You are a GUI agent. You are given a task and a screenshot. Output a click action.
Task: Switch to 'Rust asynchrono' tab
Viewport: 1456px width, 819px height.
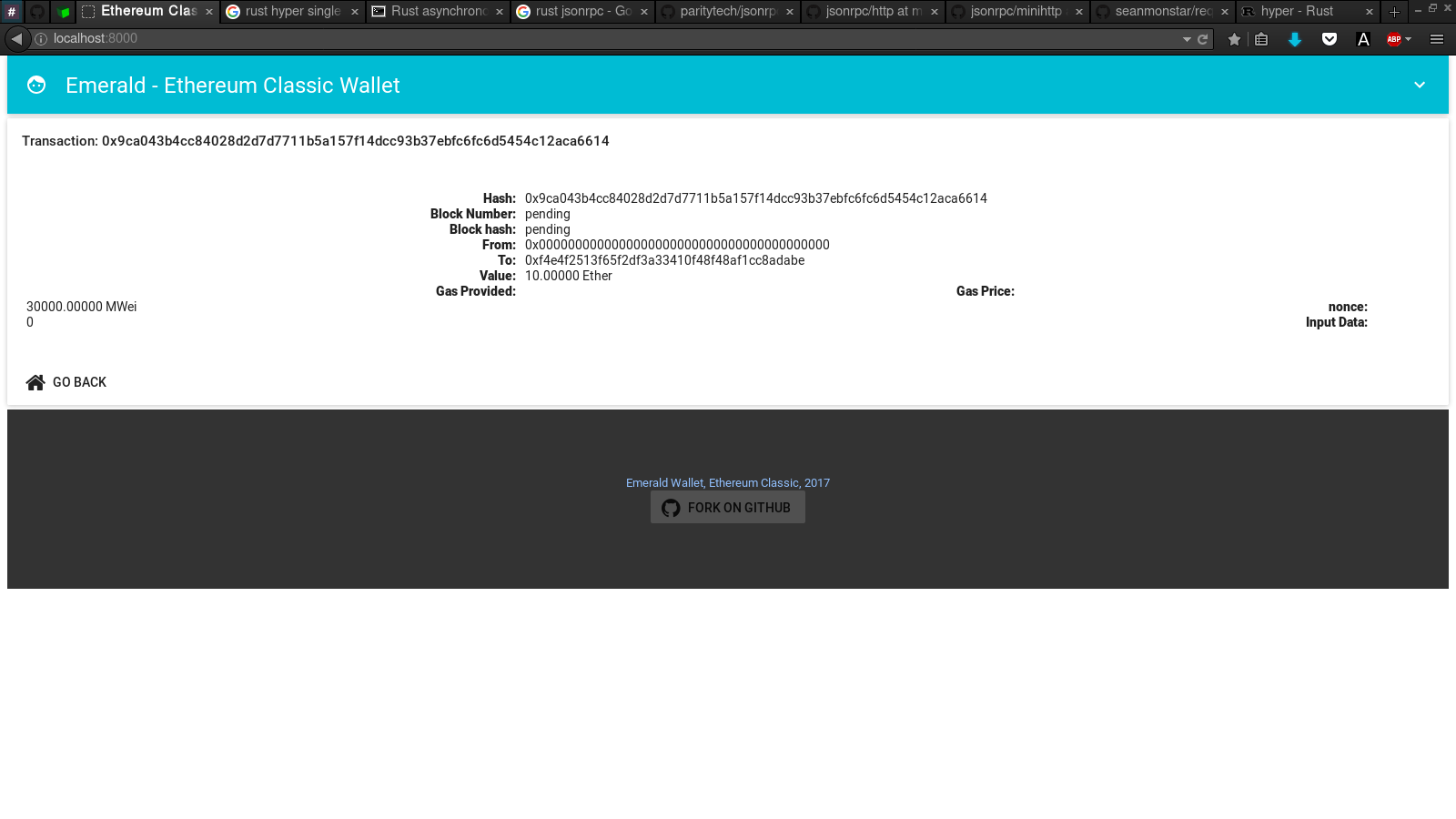(x=439, y=12)
